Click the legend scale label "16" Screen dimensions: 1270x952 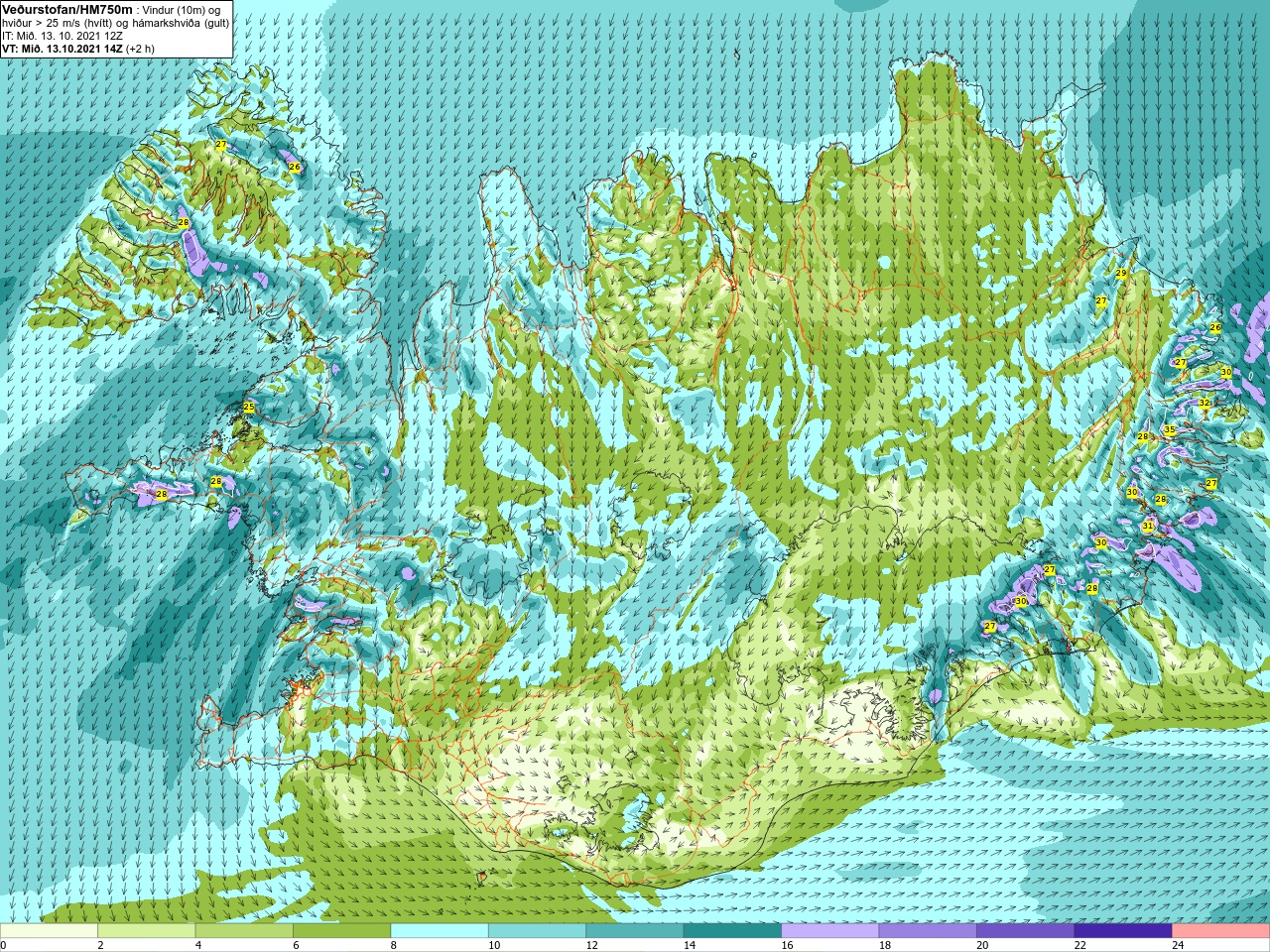tap(787, 945)
